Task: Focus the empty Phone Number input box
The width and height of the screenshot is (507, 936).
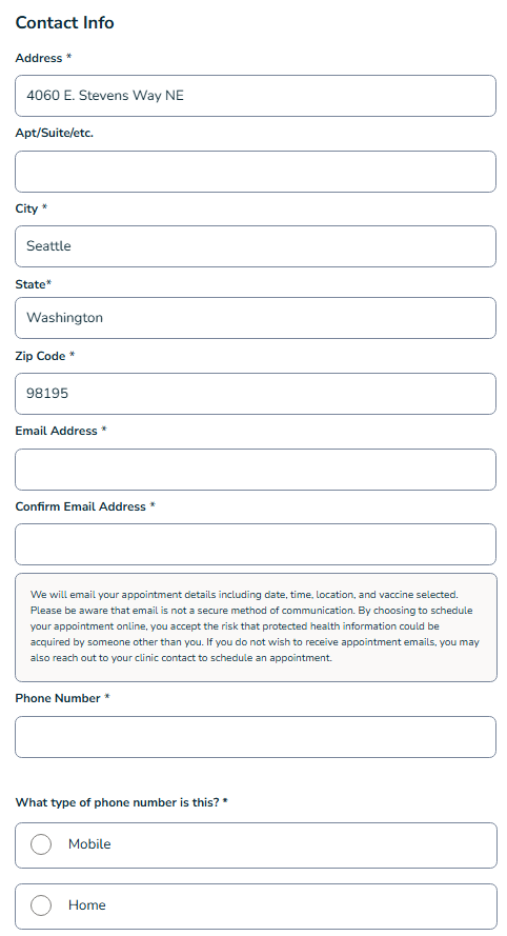Action: (x=256, y=737)
